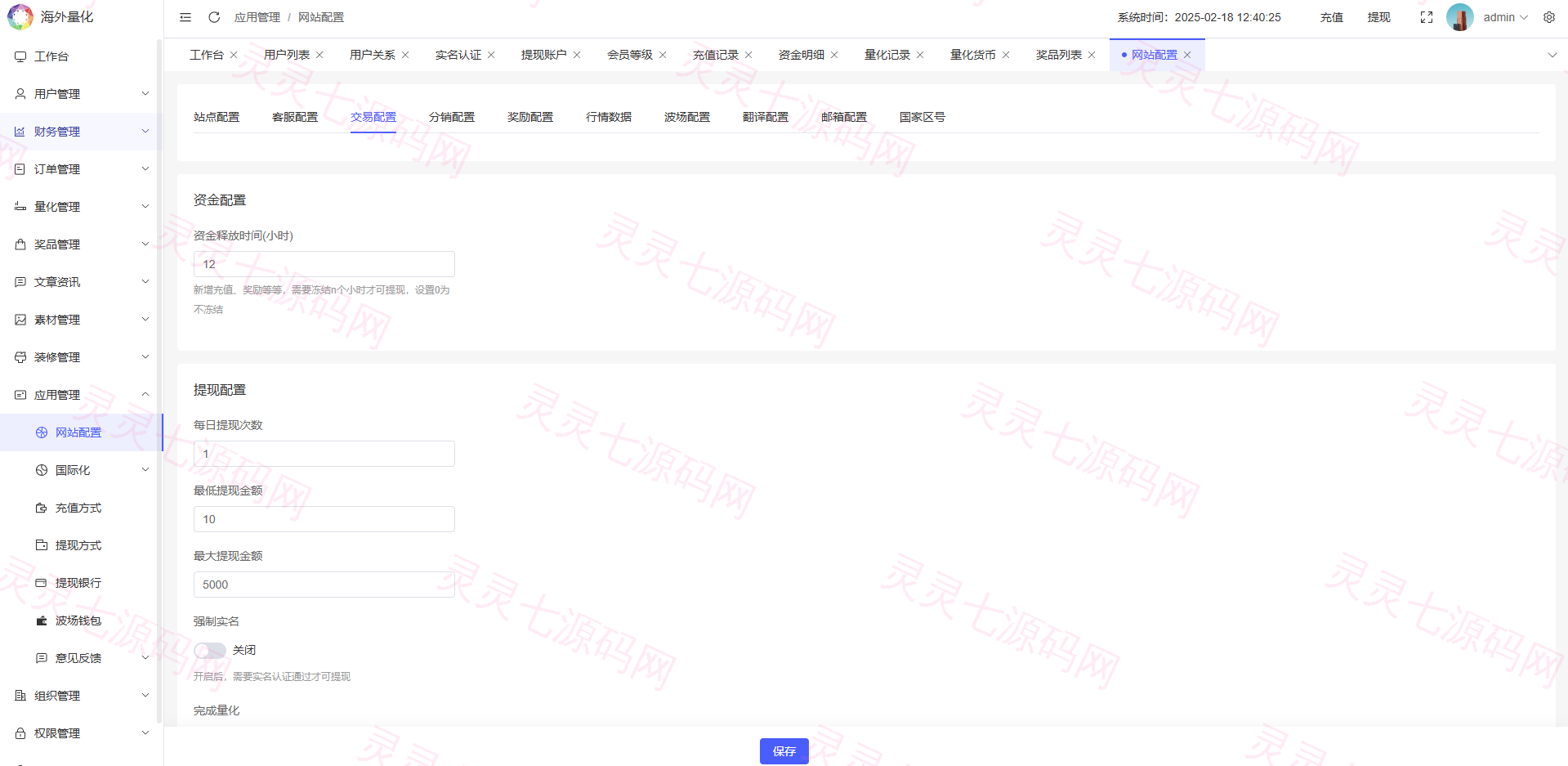Click the admin avatar picture
The width and height of the screenshot is (1568, 766).
click(x=1460, y=17)
